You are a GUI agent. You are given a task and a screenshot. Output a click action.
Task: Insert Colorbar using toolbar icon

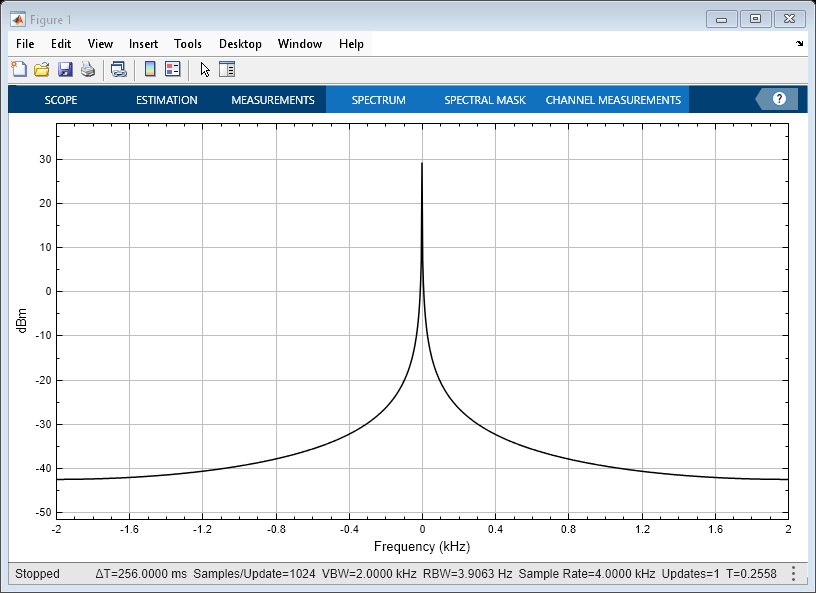click(x=150, y=69)
